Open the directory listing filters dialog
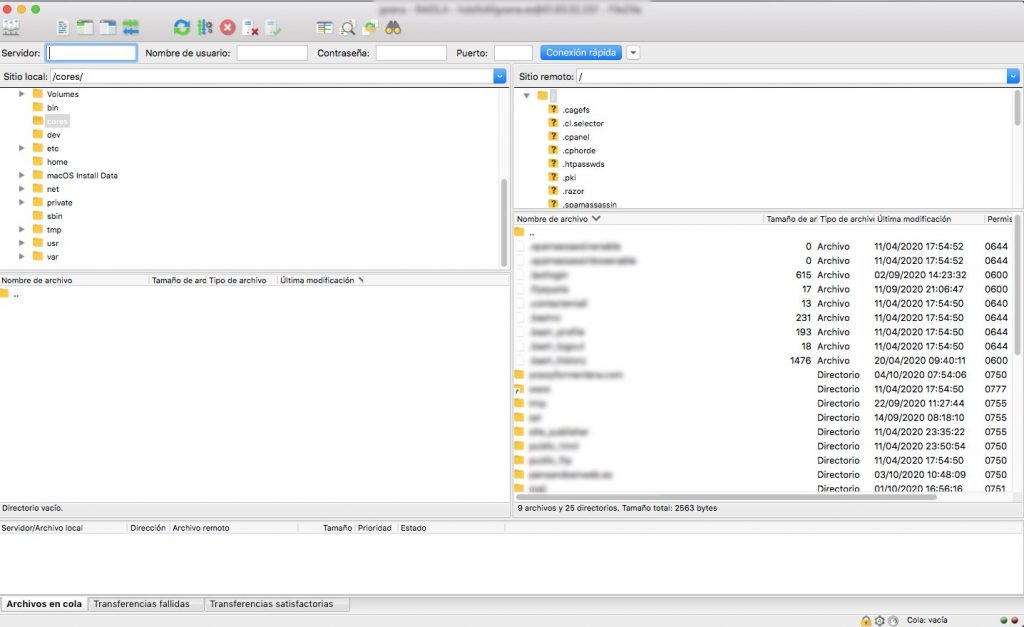This screenshot has height=627, width=1024. point(324,27)
